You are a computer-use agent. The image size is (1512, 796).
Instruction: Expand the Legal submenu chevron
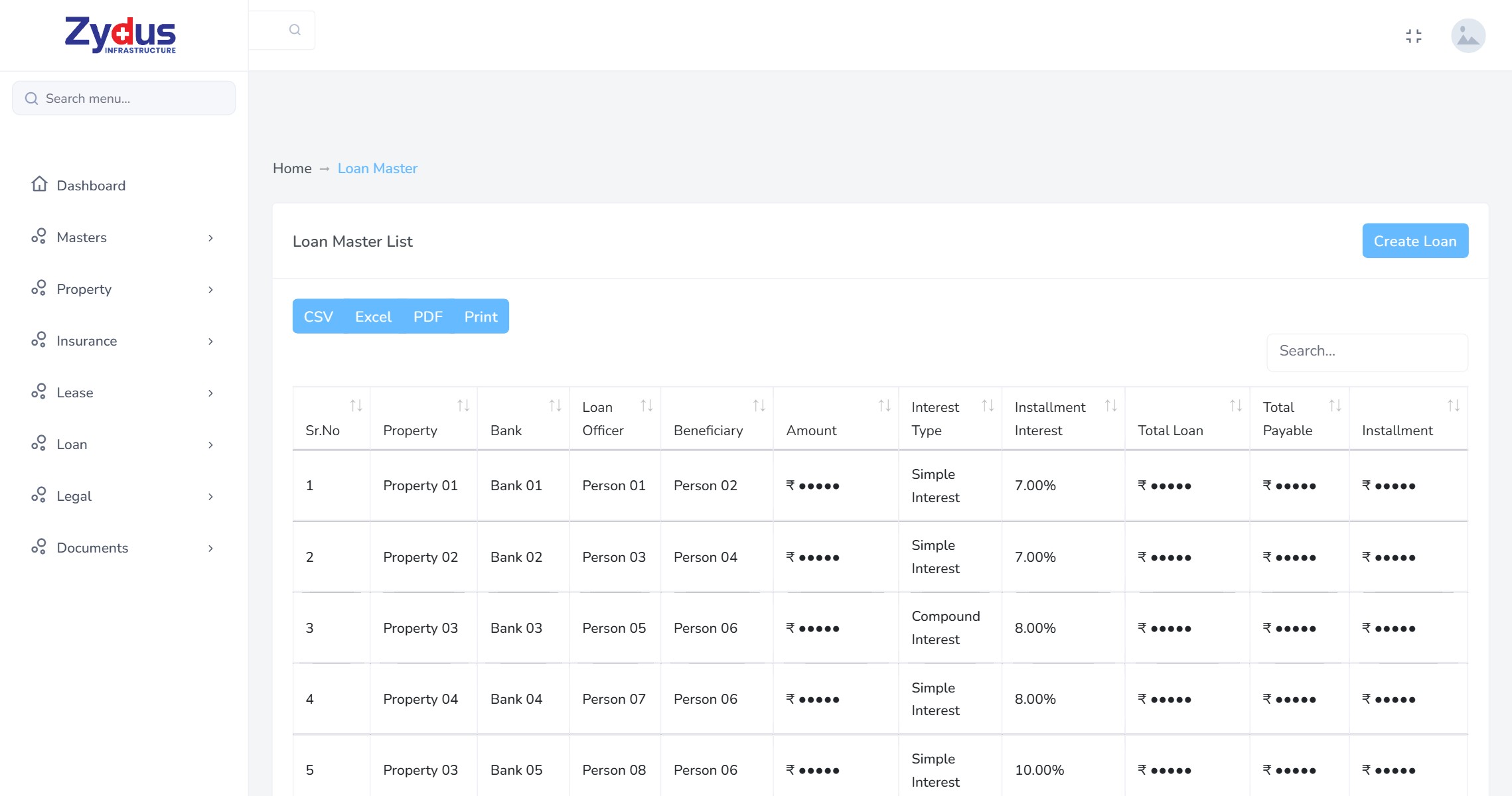210,497
